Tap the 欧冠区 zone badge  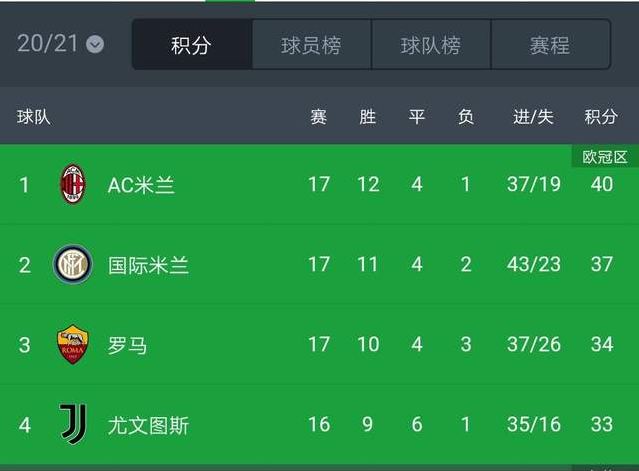[605, 157]
